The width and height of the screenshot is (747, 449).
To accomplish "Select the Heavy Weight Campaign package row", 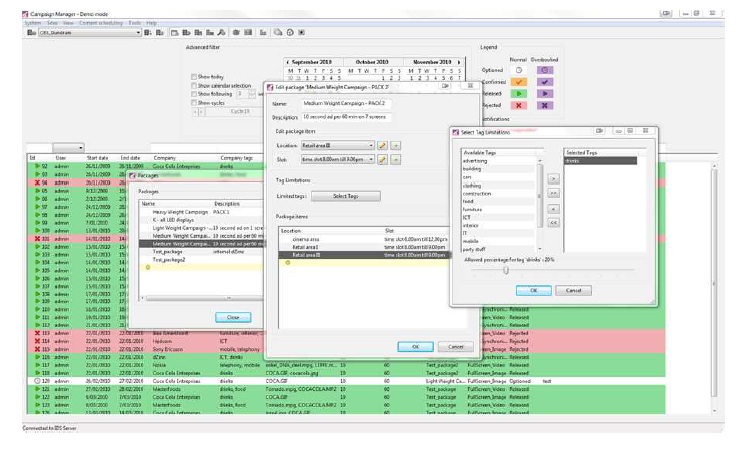I will (x=175, y=212).
